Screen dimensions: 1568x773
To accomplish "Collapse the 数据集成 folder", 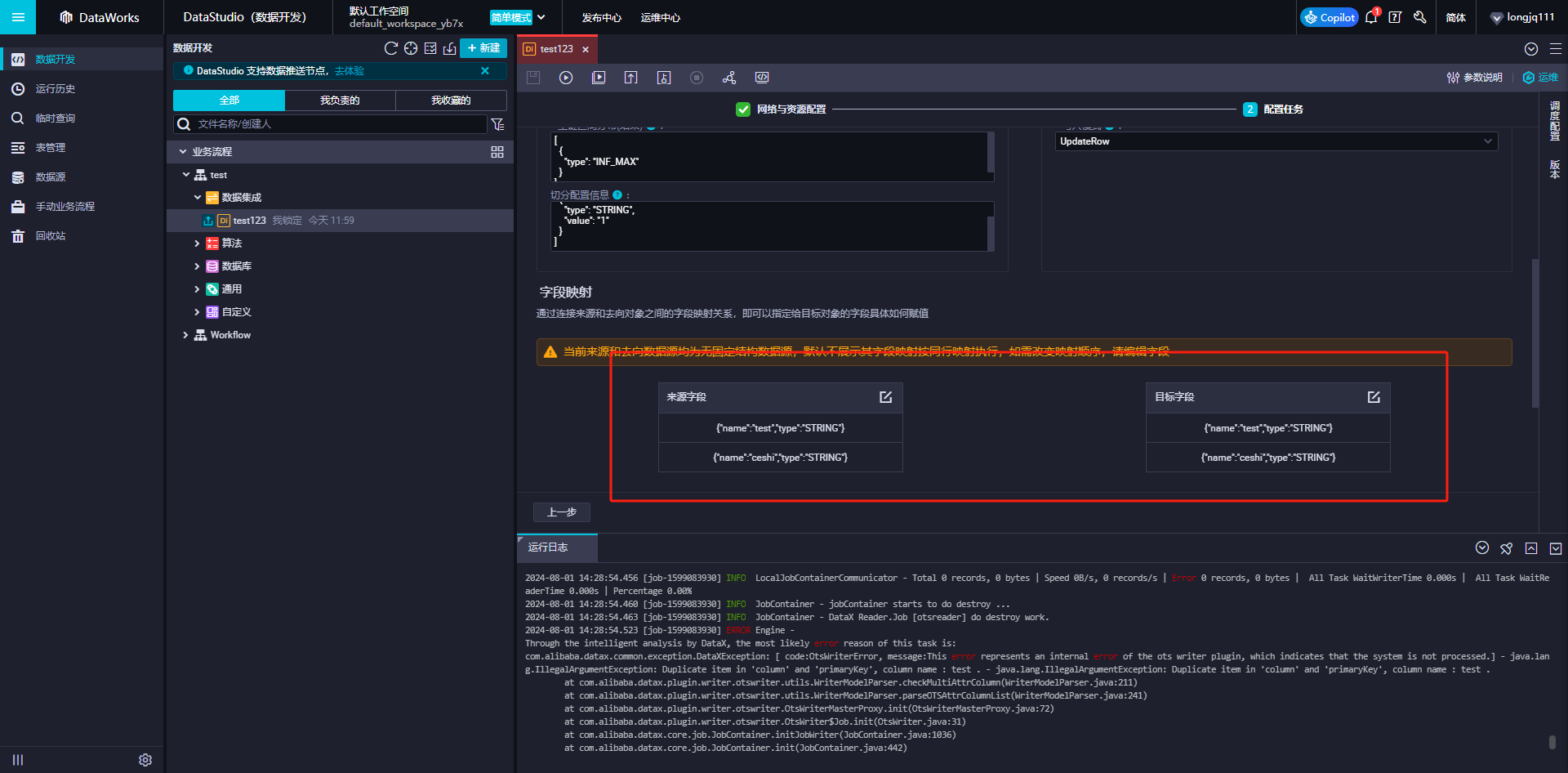I will [x=198, y=198].
